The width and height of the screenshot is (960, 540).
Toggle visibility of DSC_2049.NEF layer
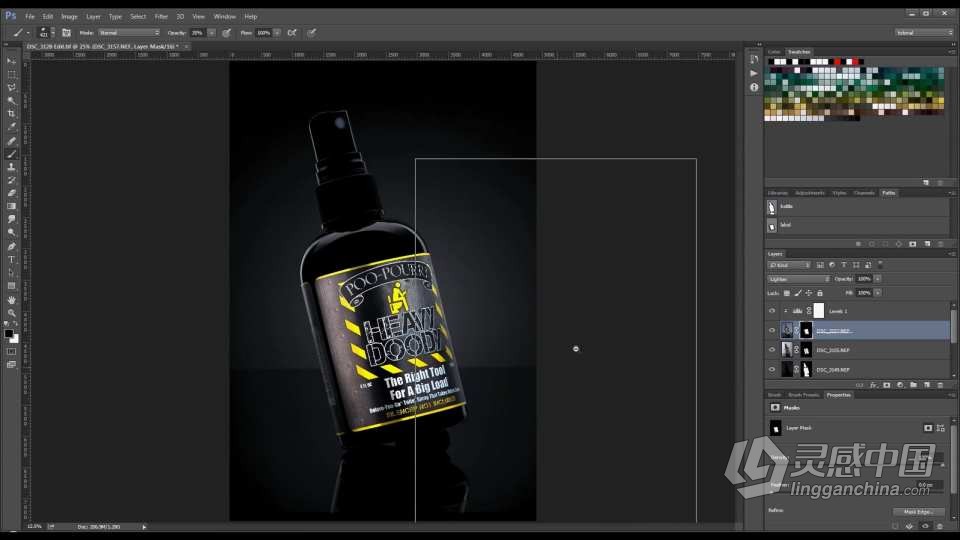point(771,369)
